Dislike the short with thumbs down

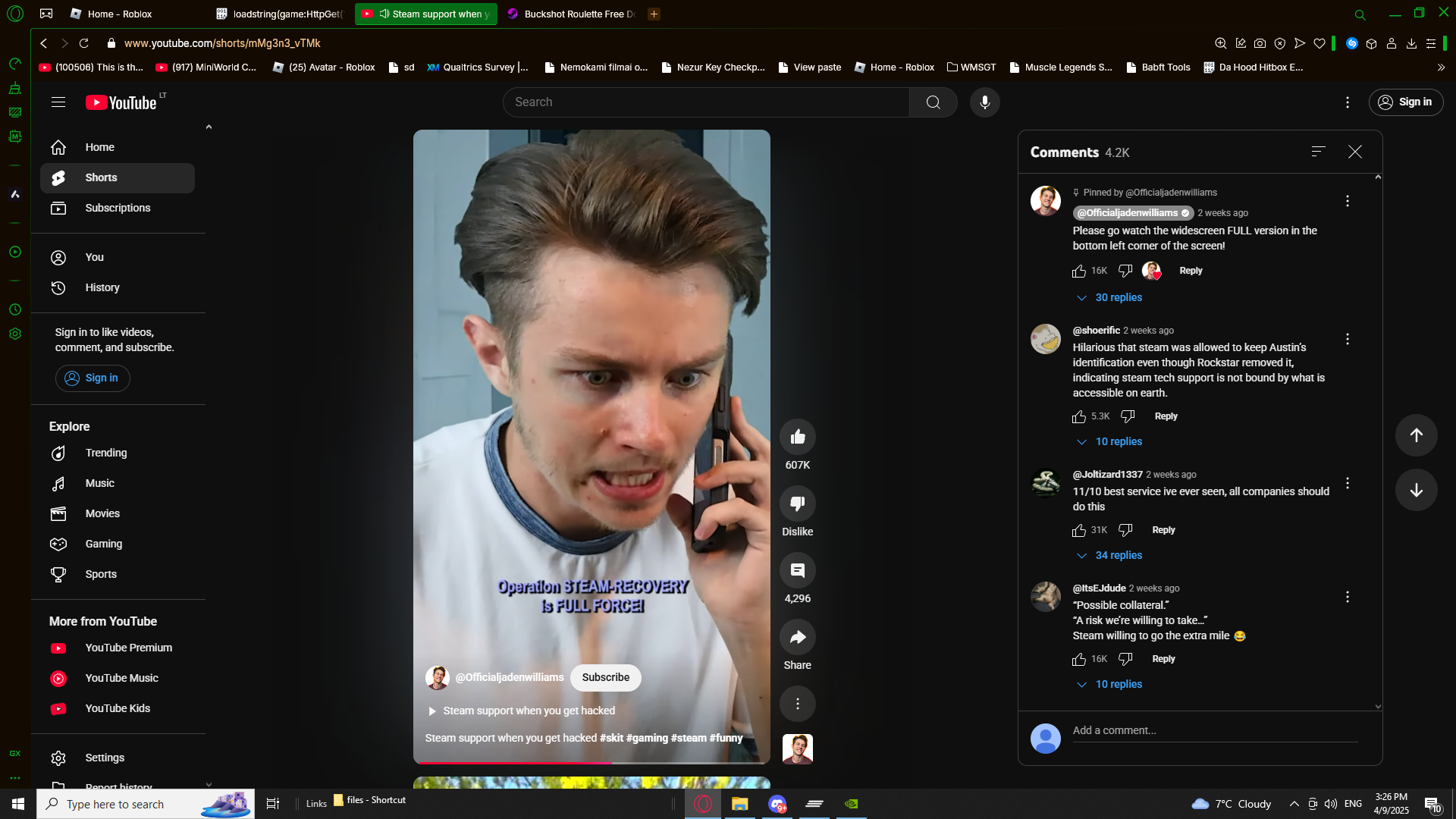pos(798,504)
